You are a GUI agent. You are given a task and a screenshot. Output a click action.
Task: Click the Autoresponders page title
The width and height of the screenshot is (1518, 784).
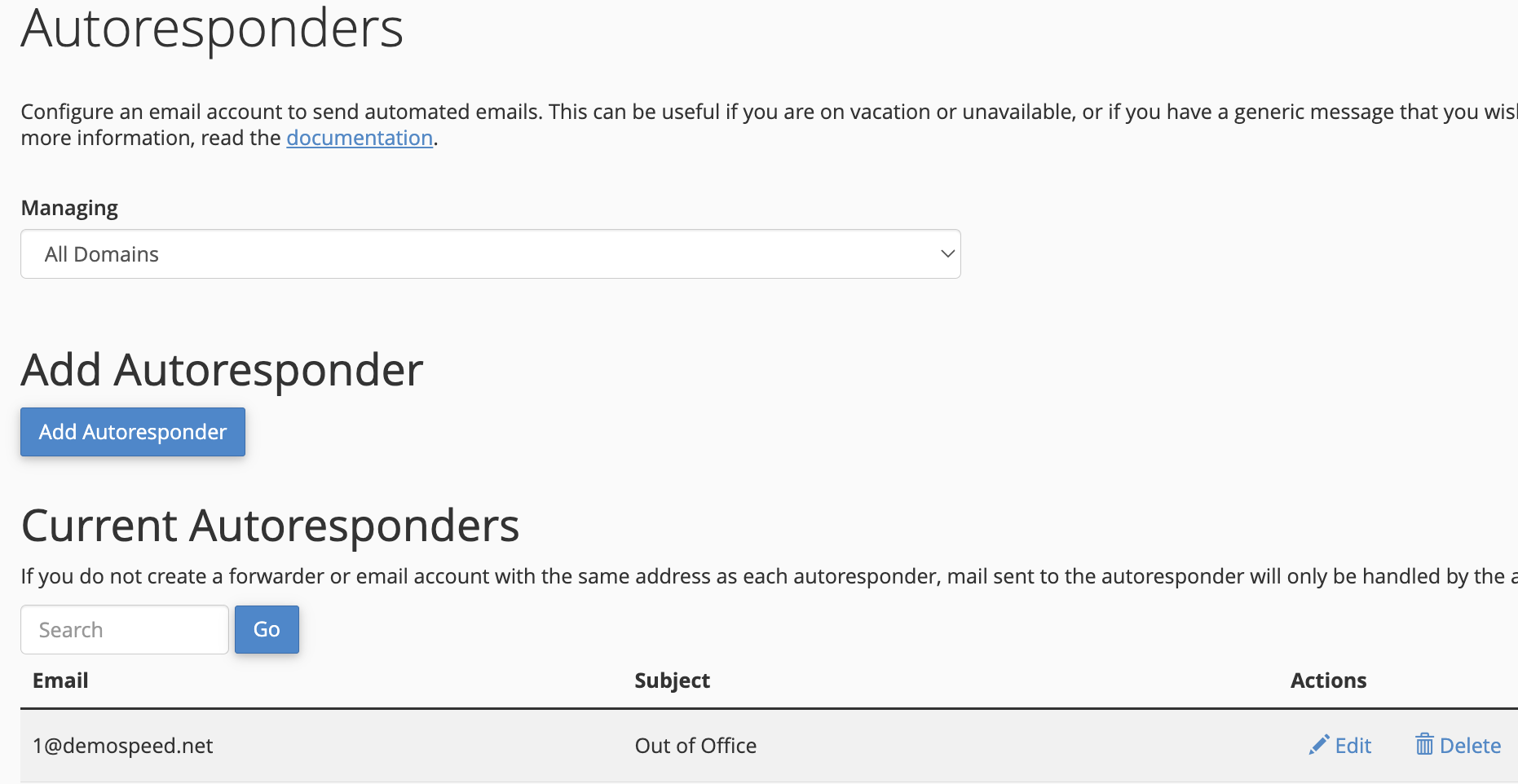(212, 29)
